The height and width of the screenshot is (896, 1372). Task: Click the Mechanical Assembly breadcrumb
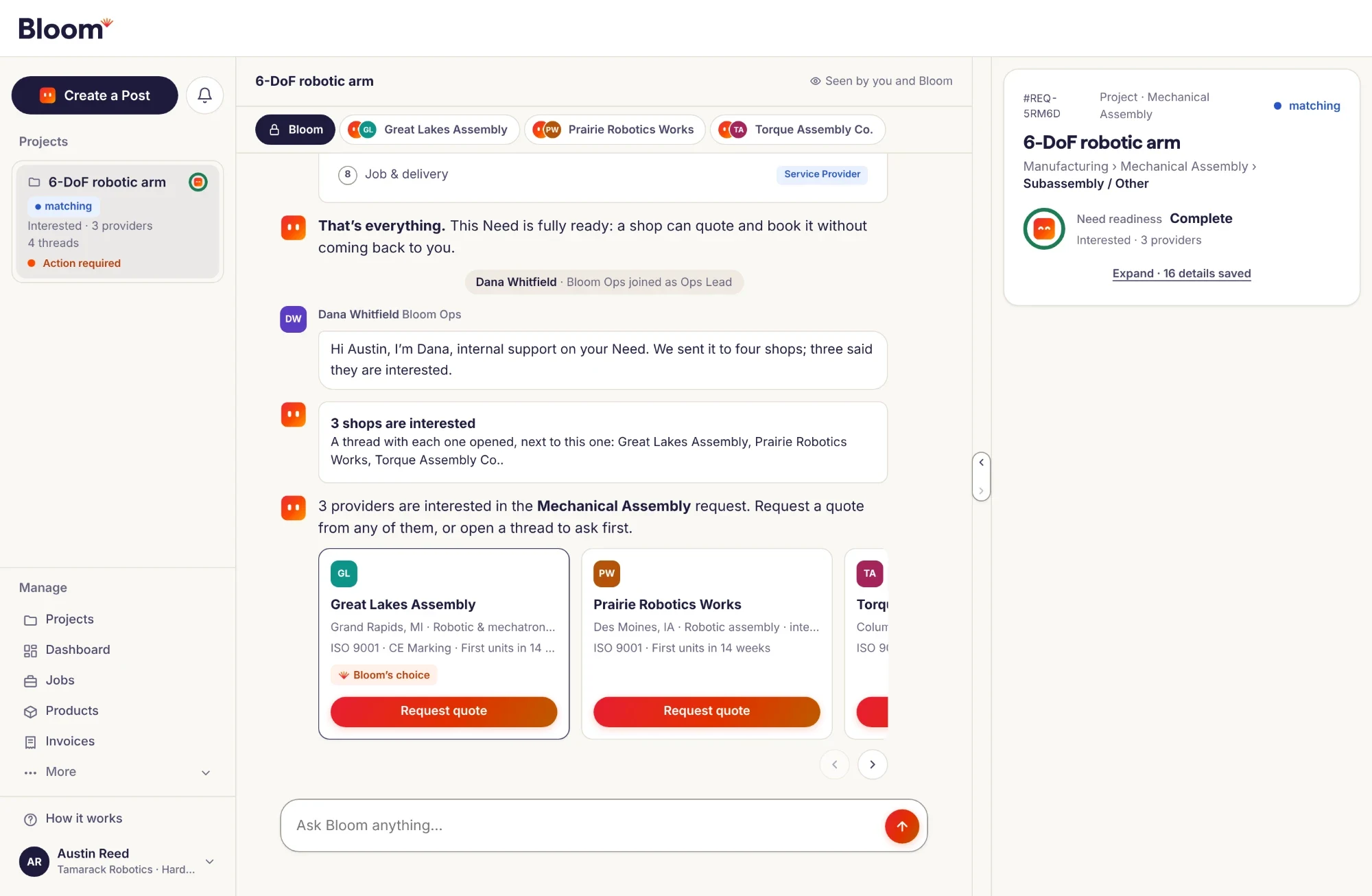(x=1184, y=167)
